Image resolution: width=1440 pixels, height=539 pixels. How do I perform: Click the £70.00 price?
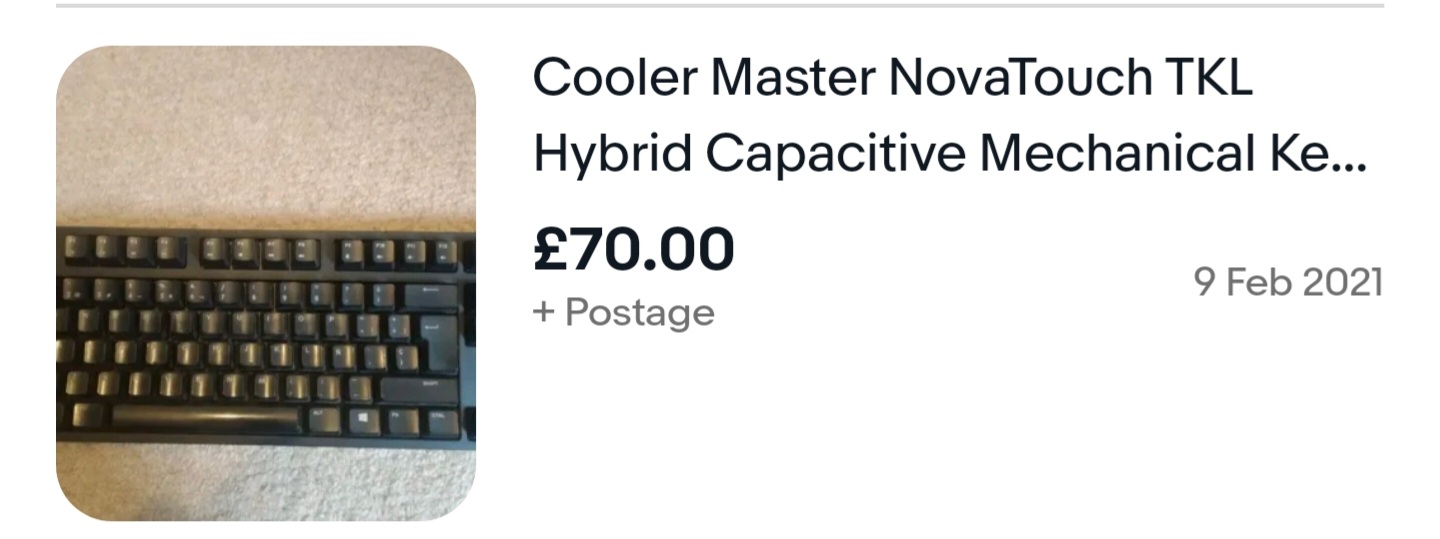coord(633,249)
